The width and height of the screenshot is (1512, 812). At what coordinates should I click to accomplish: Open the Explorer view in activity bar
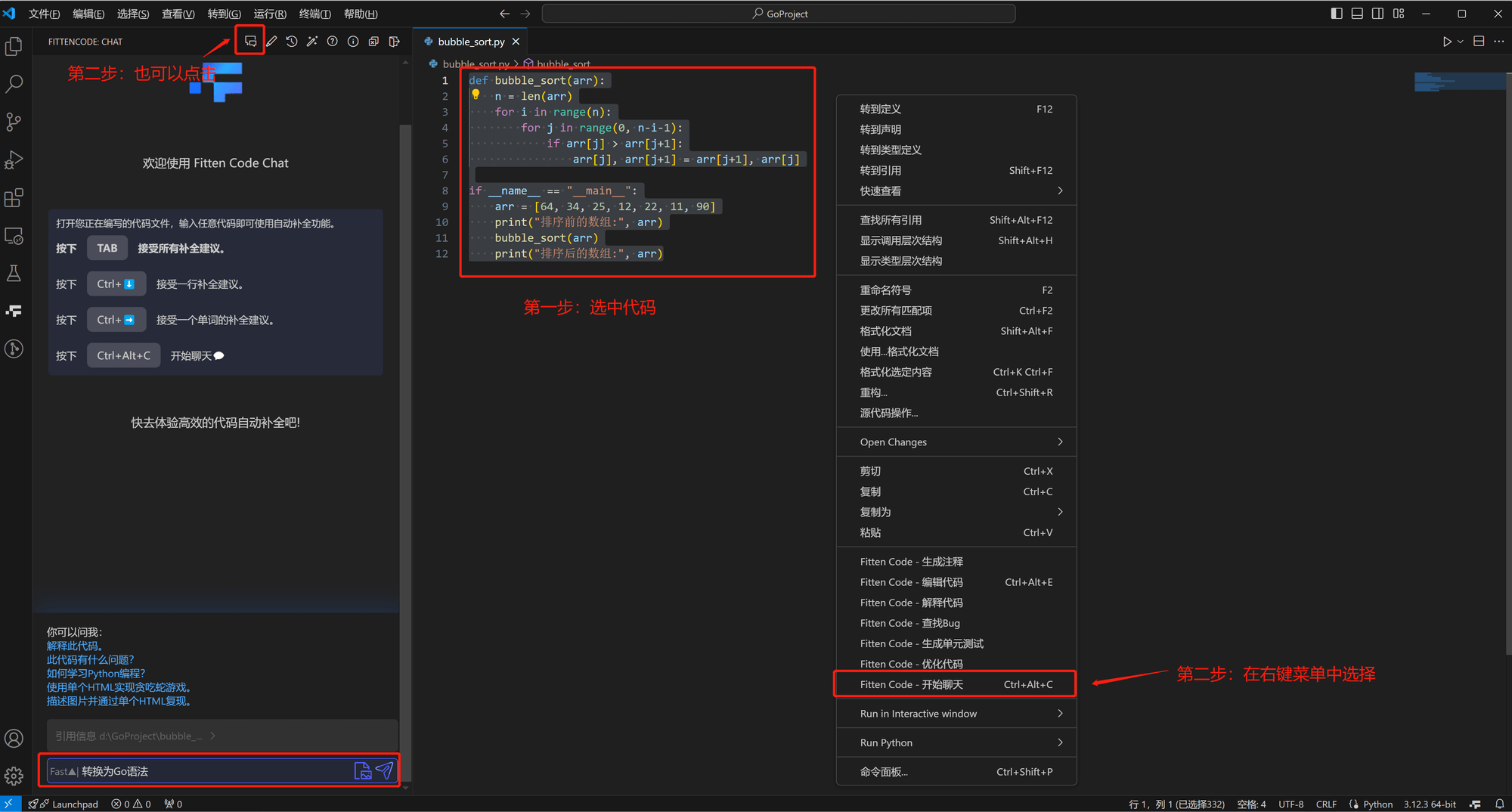(x=14, y=47)
